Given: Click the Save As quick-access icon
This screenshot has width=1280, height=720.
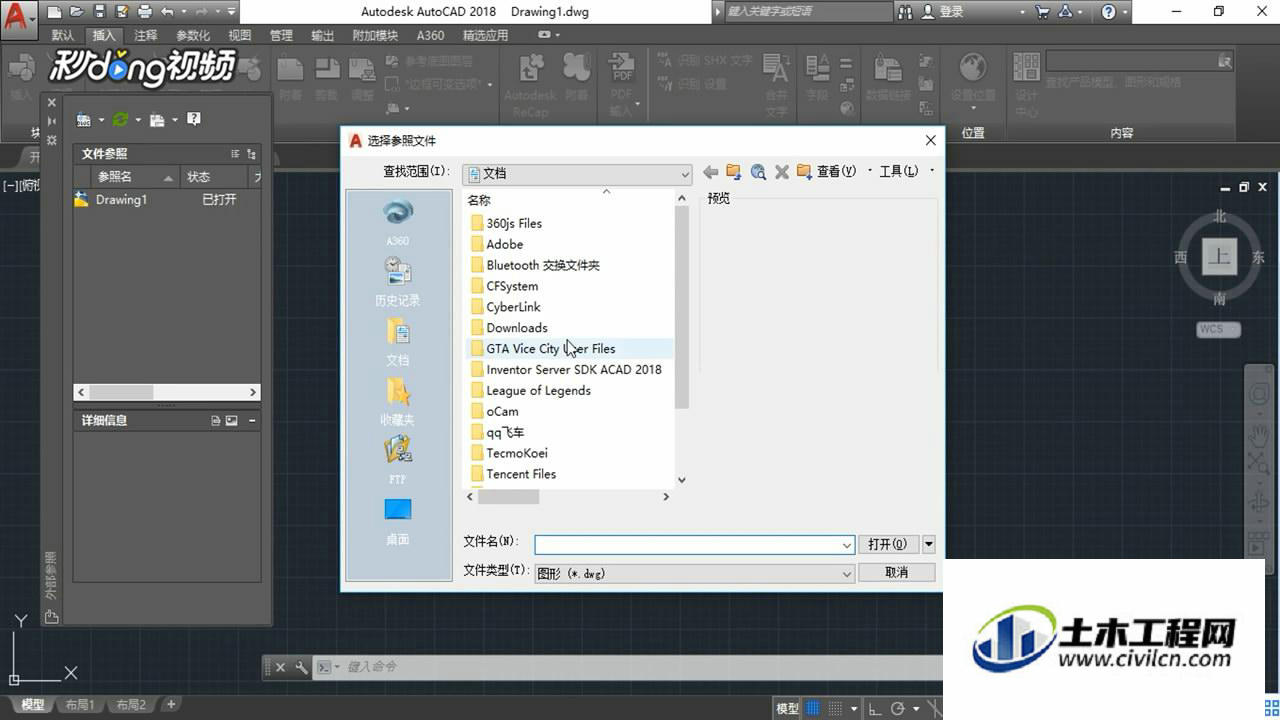Looking at the screenshot, I should tap(121, 12).
